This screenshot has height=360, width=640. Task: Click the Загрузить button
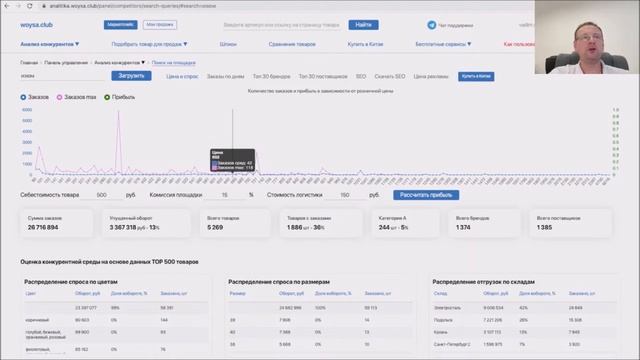tap(131, 76)
